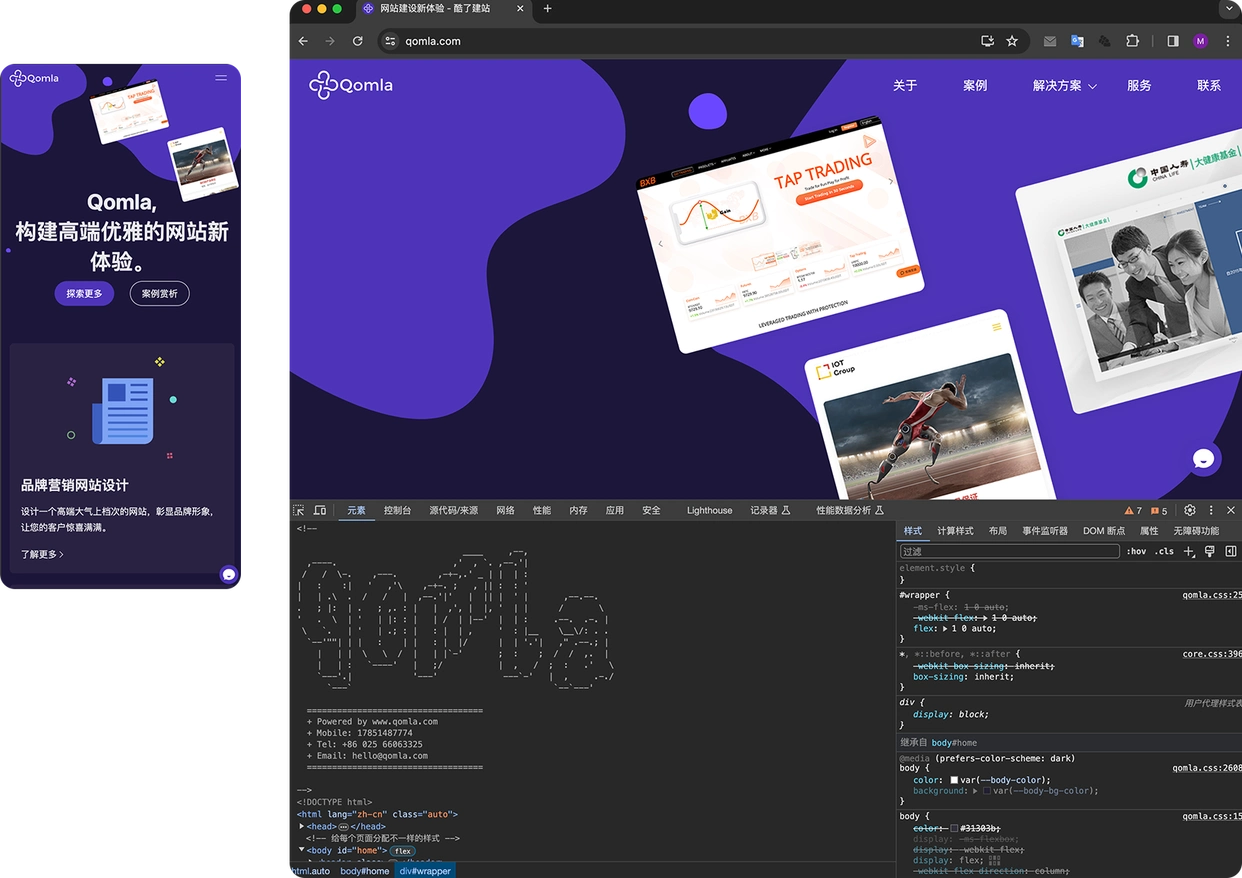The width and height of the screenshot is (1242, 878).
Task: Open the DevTools more options menu
Action: (x=1211, y=510)
